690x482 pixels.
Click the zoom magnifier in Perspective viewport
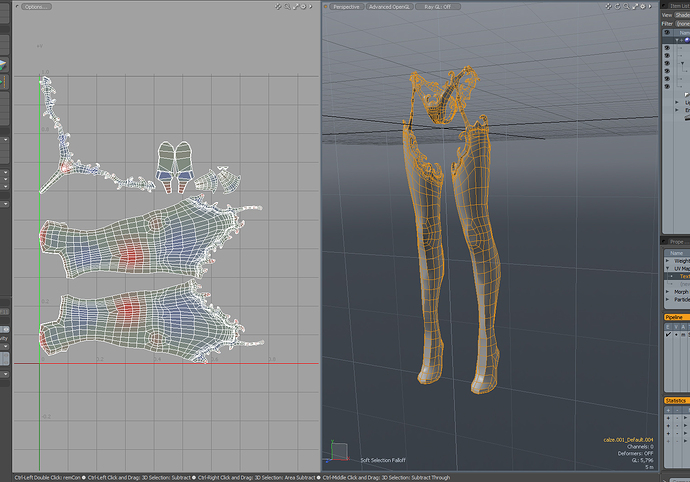coord(626,7)
